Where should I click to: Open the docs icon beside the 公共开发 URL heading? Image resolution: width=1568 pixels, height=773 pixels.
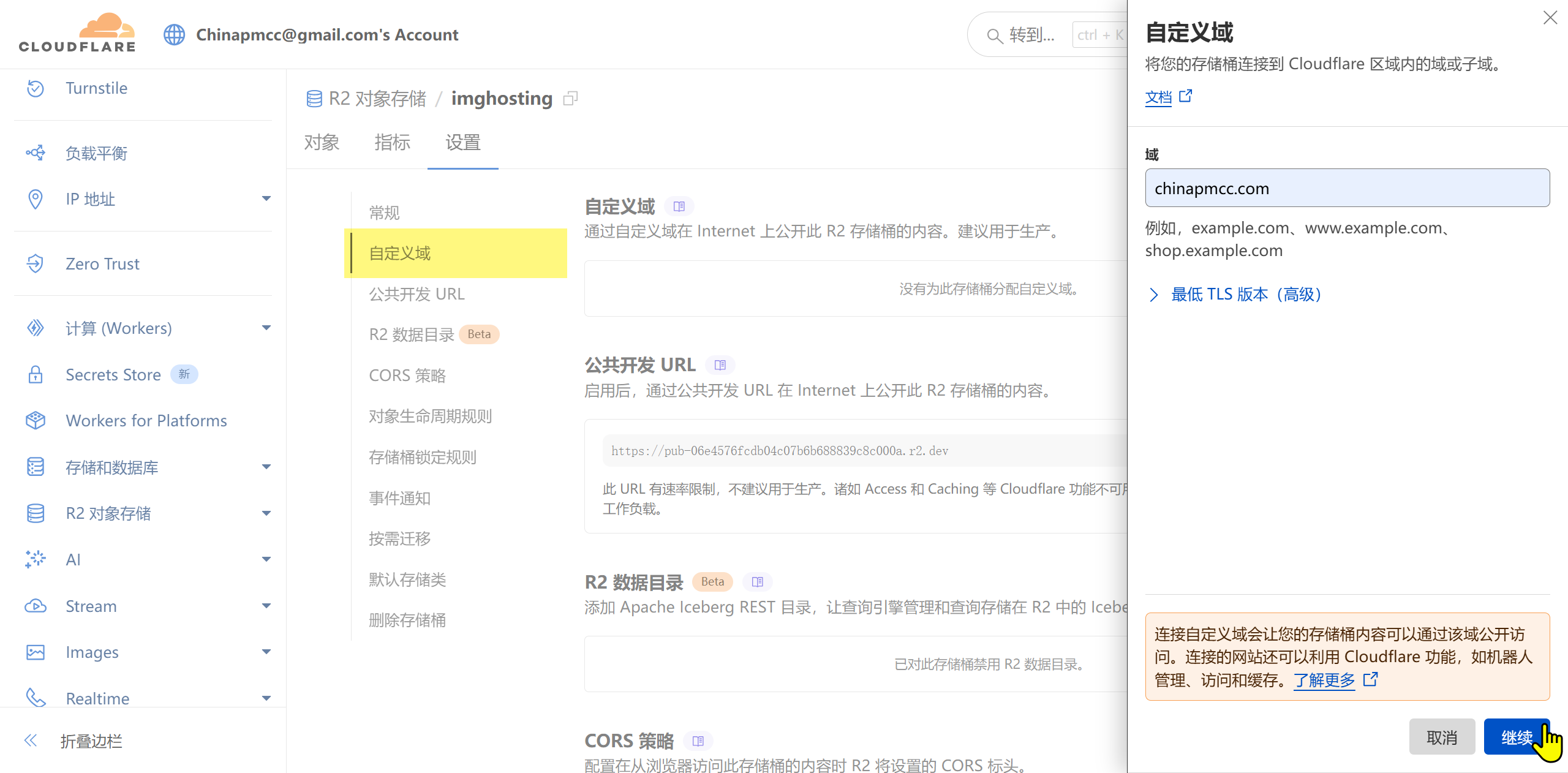click(x=720, y=365)
